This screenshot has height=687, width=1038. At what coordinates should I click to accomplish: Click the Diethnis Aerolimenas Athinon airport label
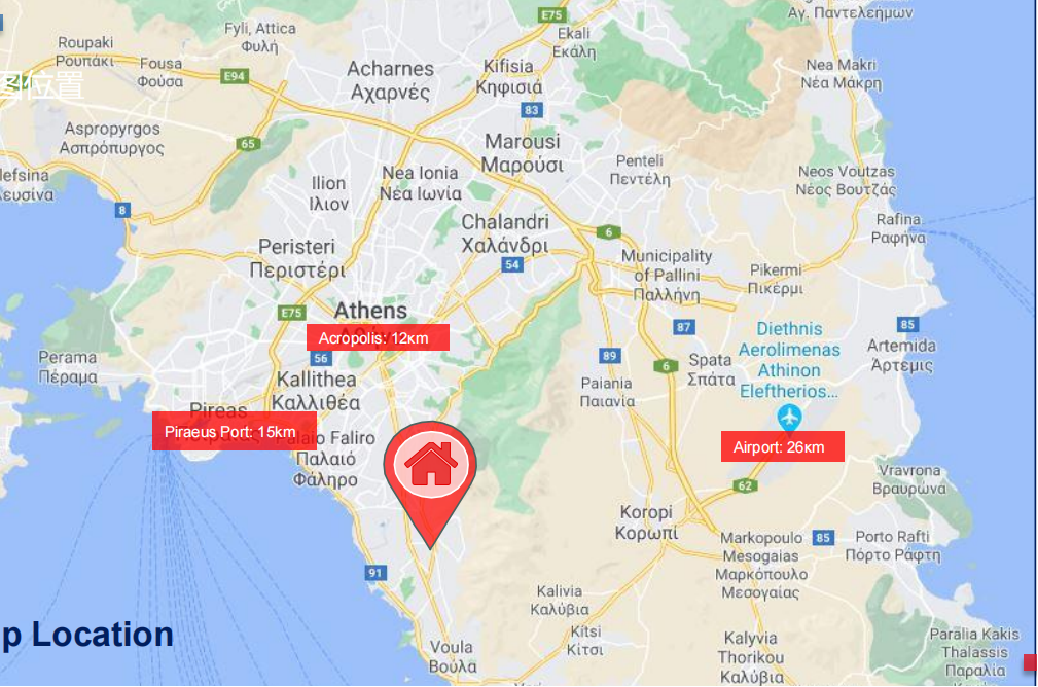click(x=789, y=359)
